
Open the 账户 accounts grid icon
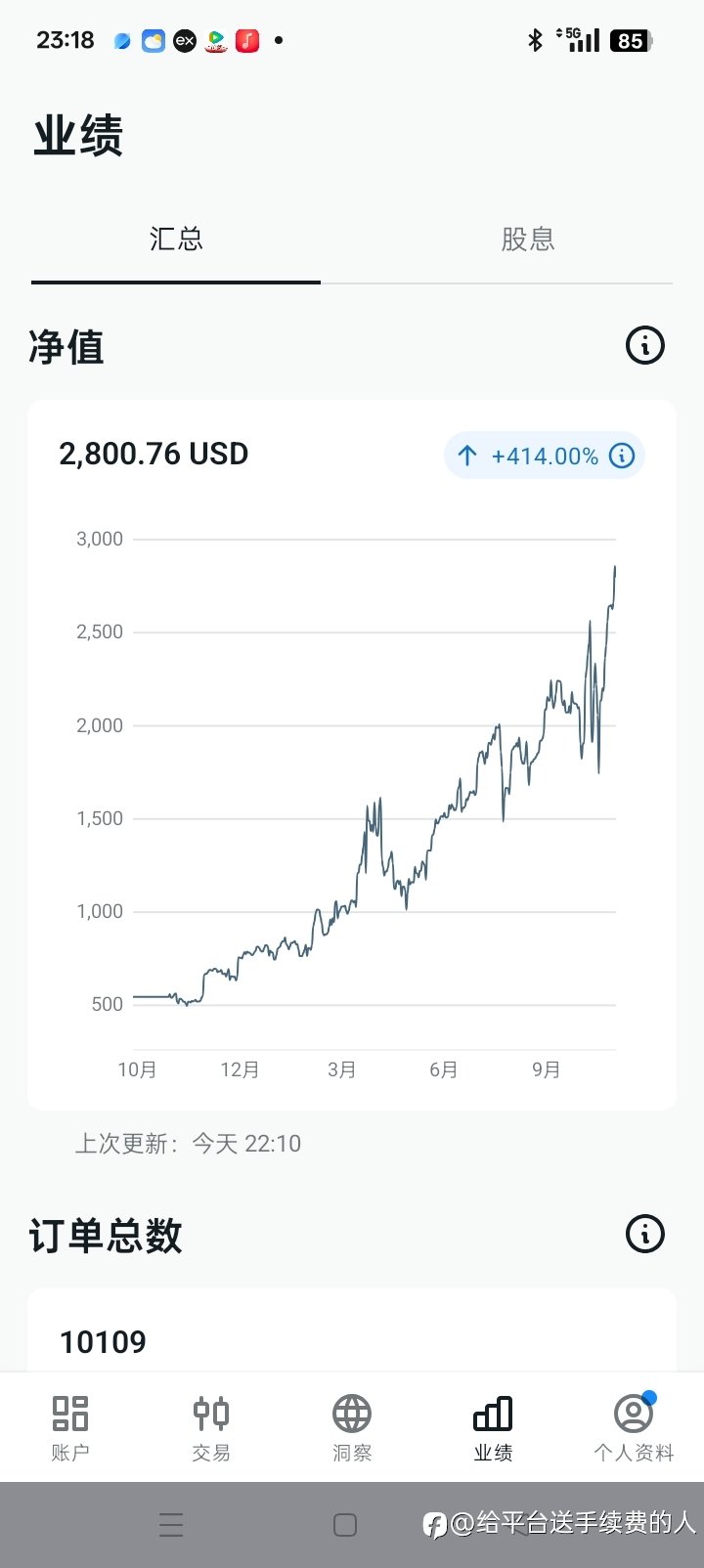pyautogui.click(x=70, y=1415)
